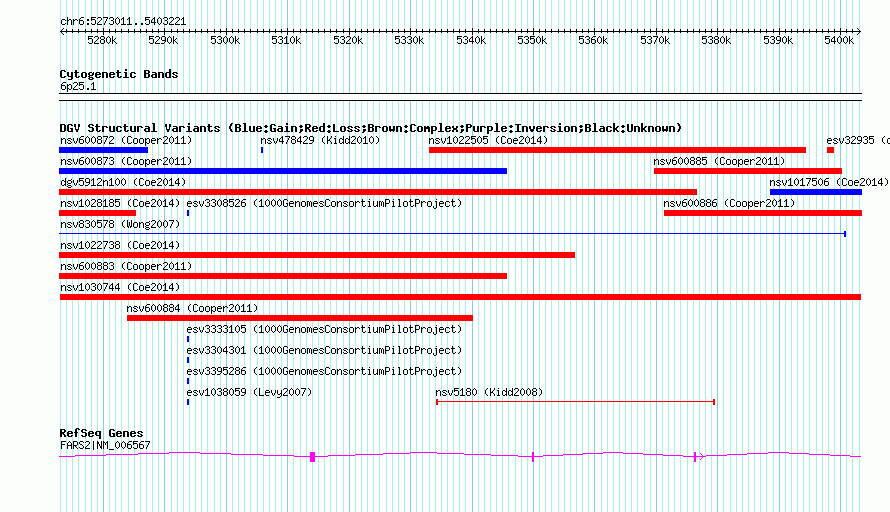Click the esv3308526 small blue marker
This screenshot has height=512, width=890.
pos(188,213)
